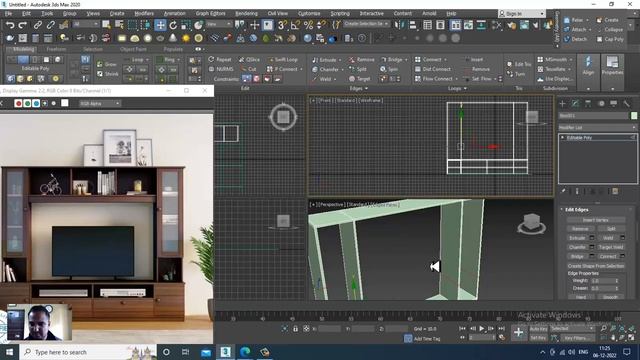The width and height of the screenshot is (640, 360).
Task: Open the Create Selection Set dropdown
Action: coord(366,24)
